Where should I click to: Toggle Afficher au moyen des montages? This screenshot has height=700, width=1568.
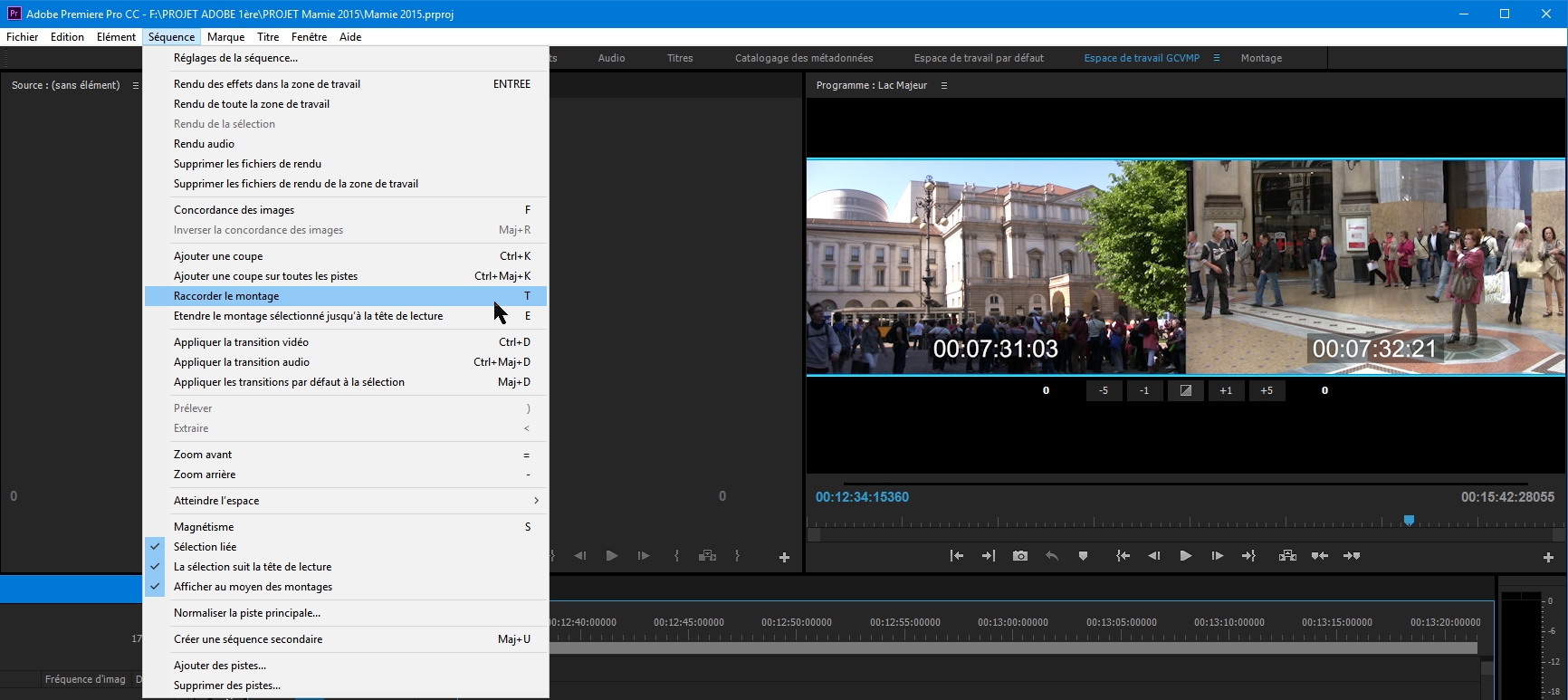[x=253, y=587]
